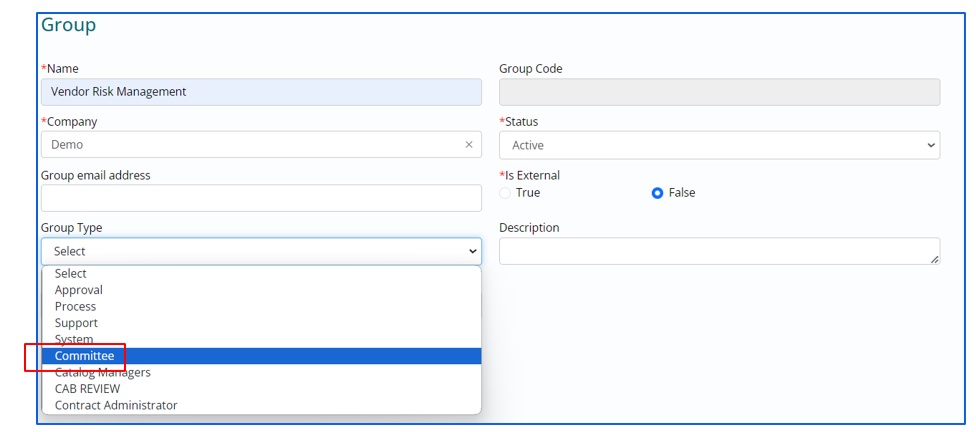The height and width of the screenshot is (432, 976).
Task: Click the Name input field
Action: point(261,92)
